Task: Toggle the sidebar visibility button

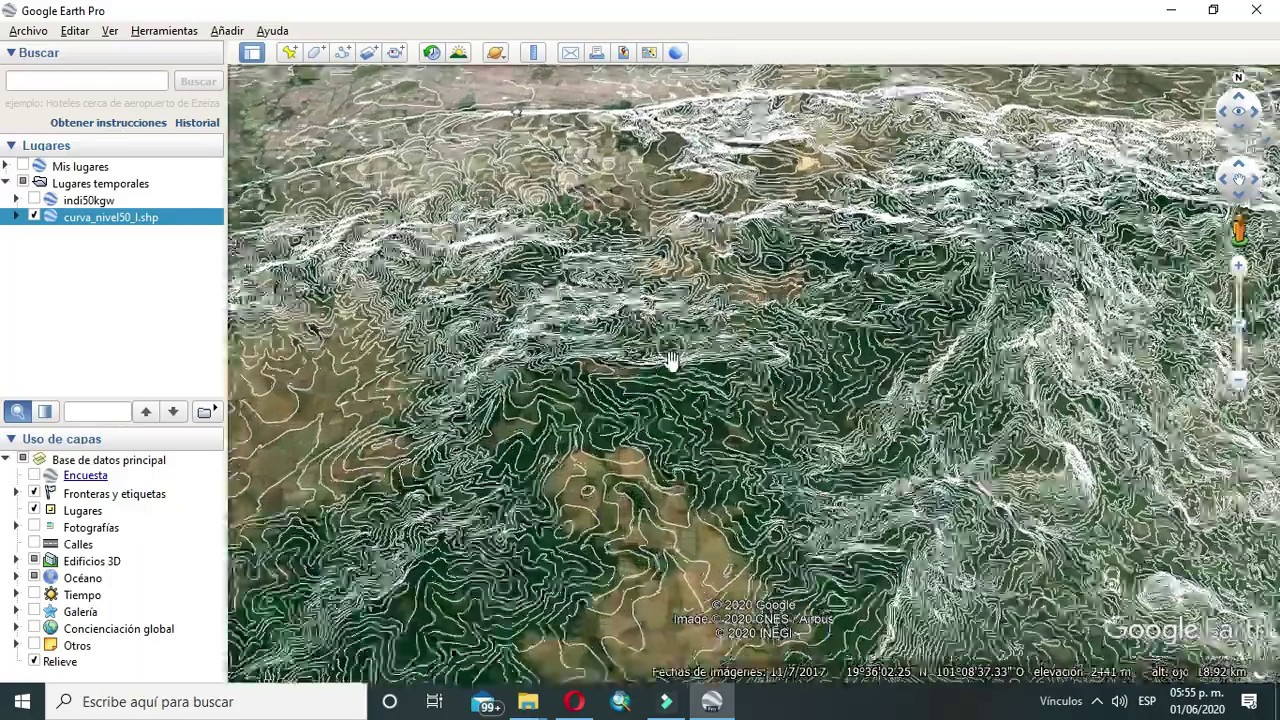Action: pos(252,53)
